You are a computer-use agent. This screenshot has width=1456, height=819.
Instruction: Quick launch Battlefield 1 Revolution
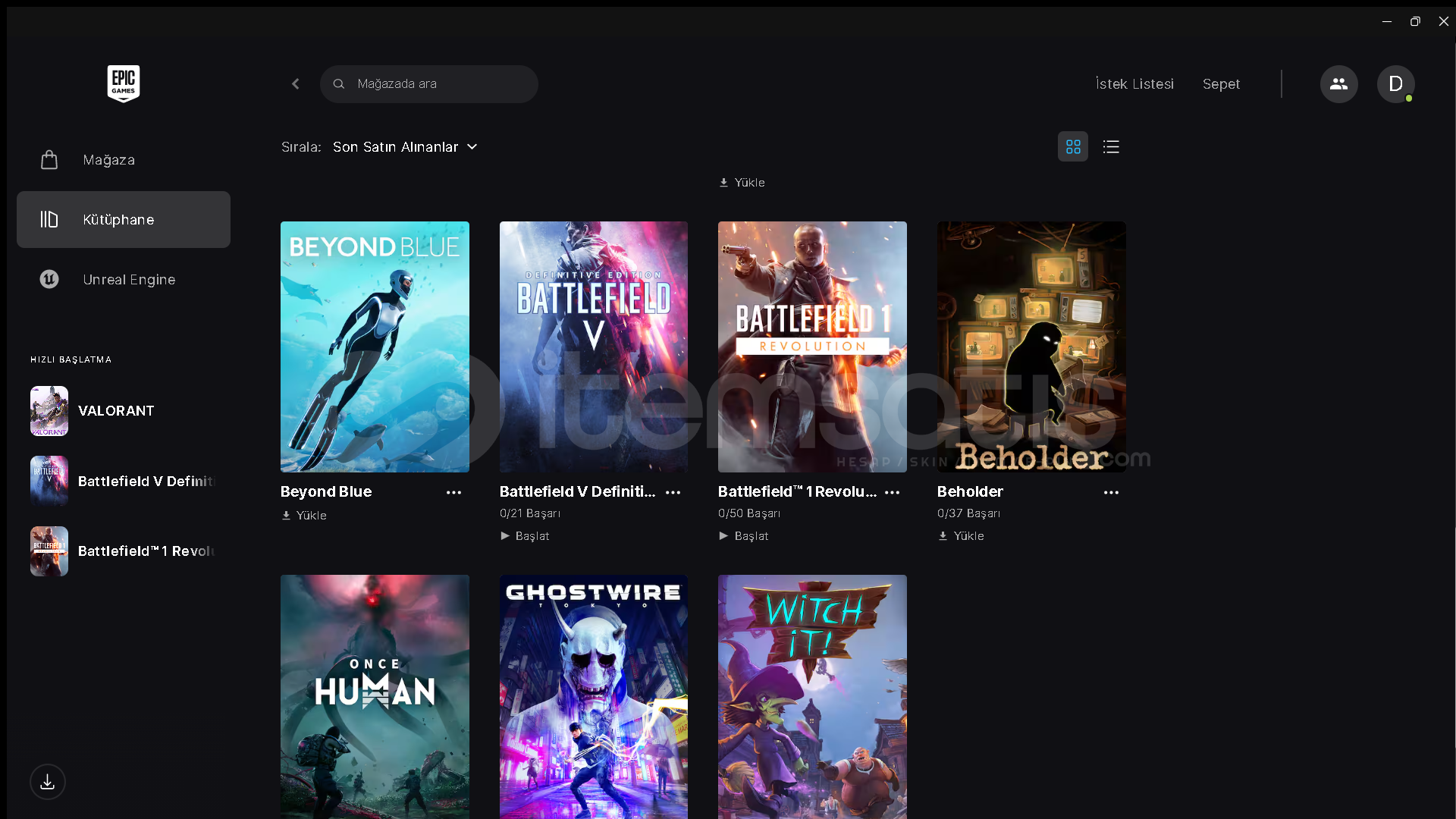(124, 551)
